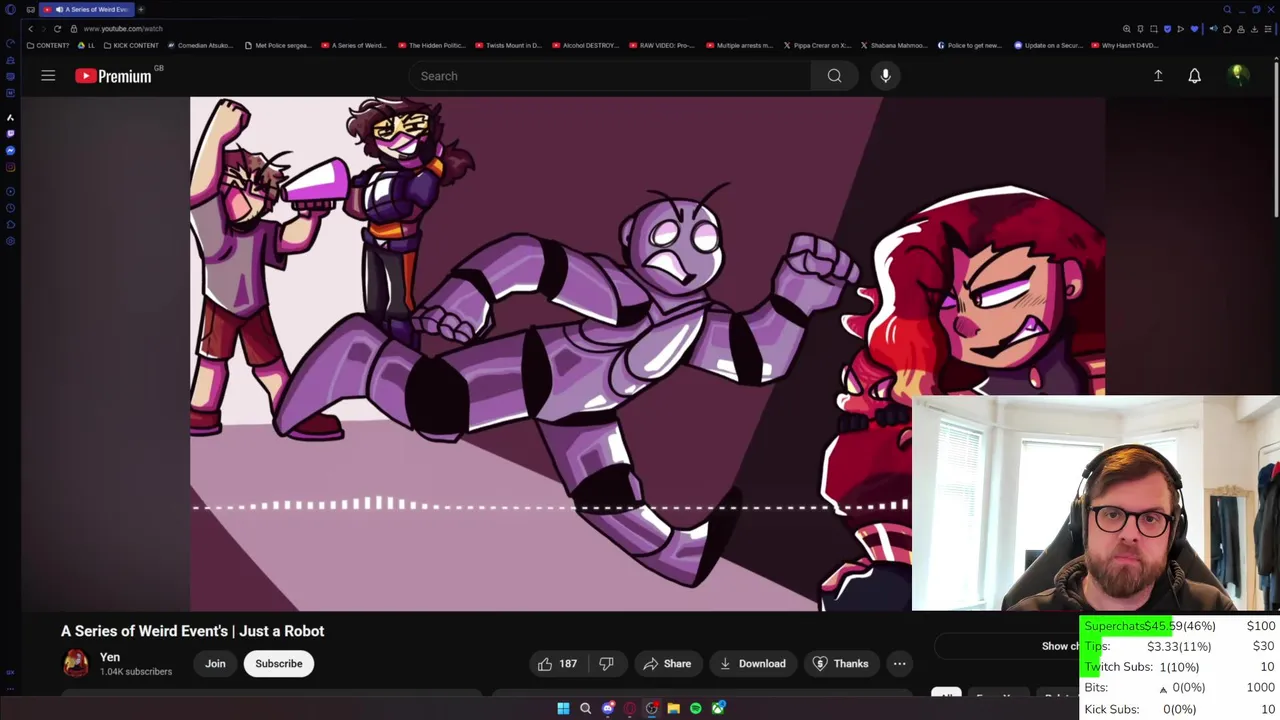Viewport: 1280px width, 720px height.
Task: Click the browser zoom magnifier icon
Action: (x=1127, y=29)
